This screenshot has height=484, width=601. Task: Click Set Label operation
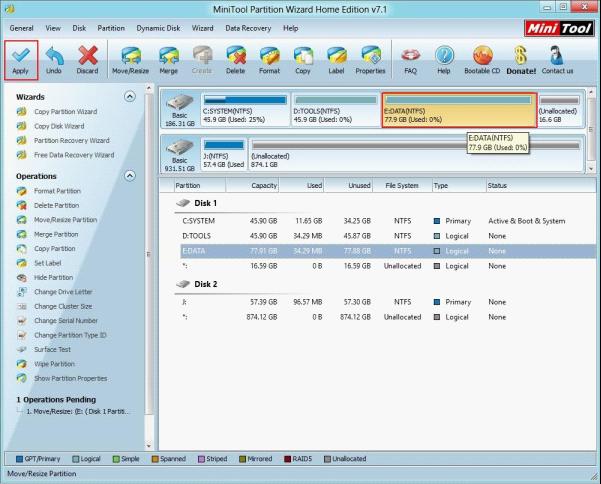pos(48,263)
